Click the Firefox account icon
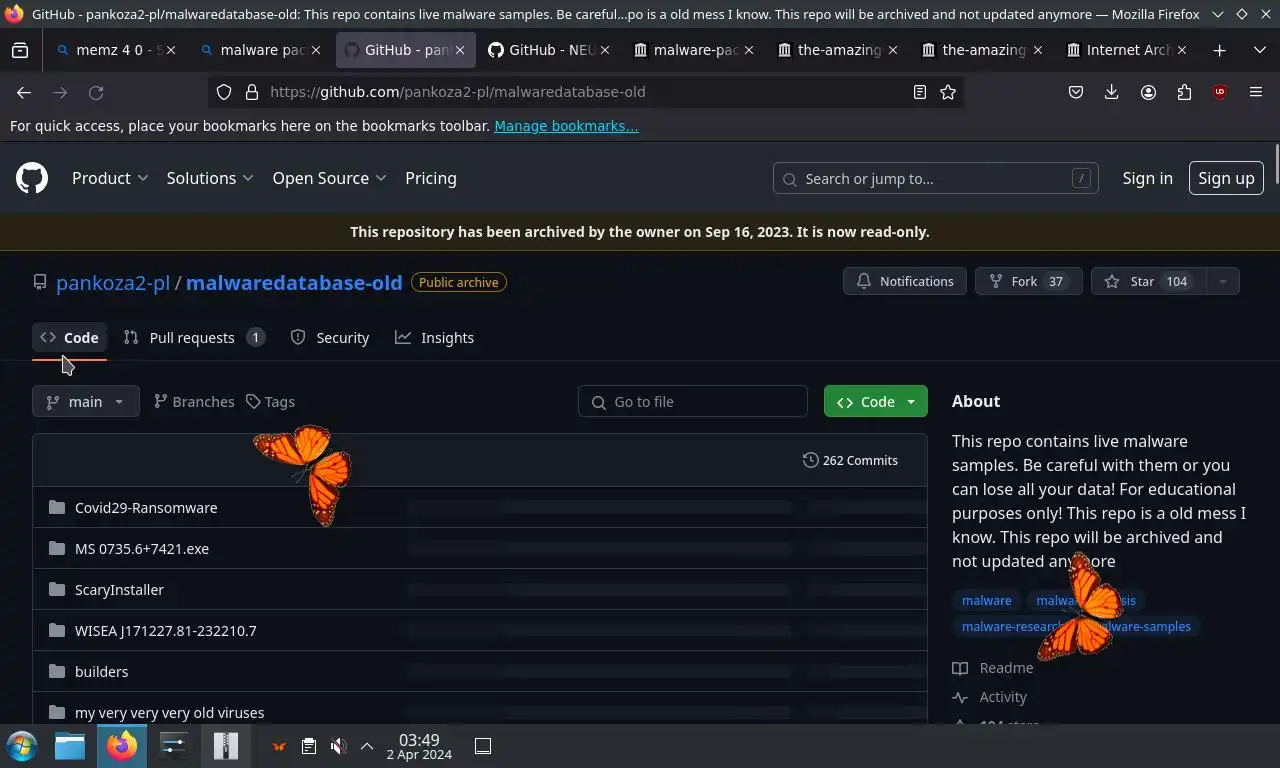Screen dimensions: 1280x768 click(x=1148, y=92)
